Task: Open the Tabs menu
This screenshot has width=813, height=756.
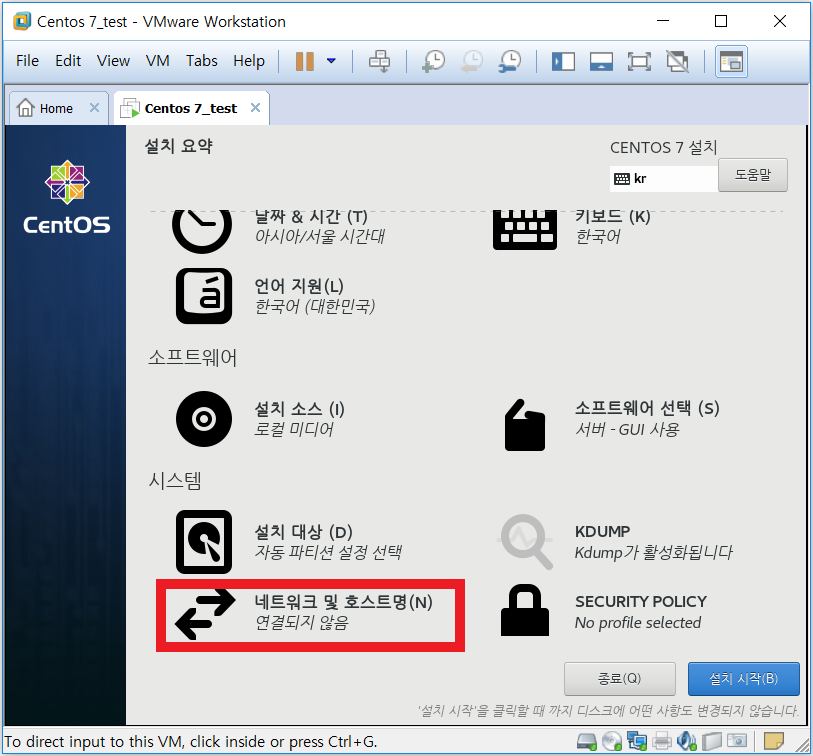Action: click(x=202, y=61)
